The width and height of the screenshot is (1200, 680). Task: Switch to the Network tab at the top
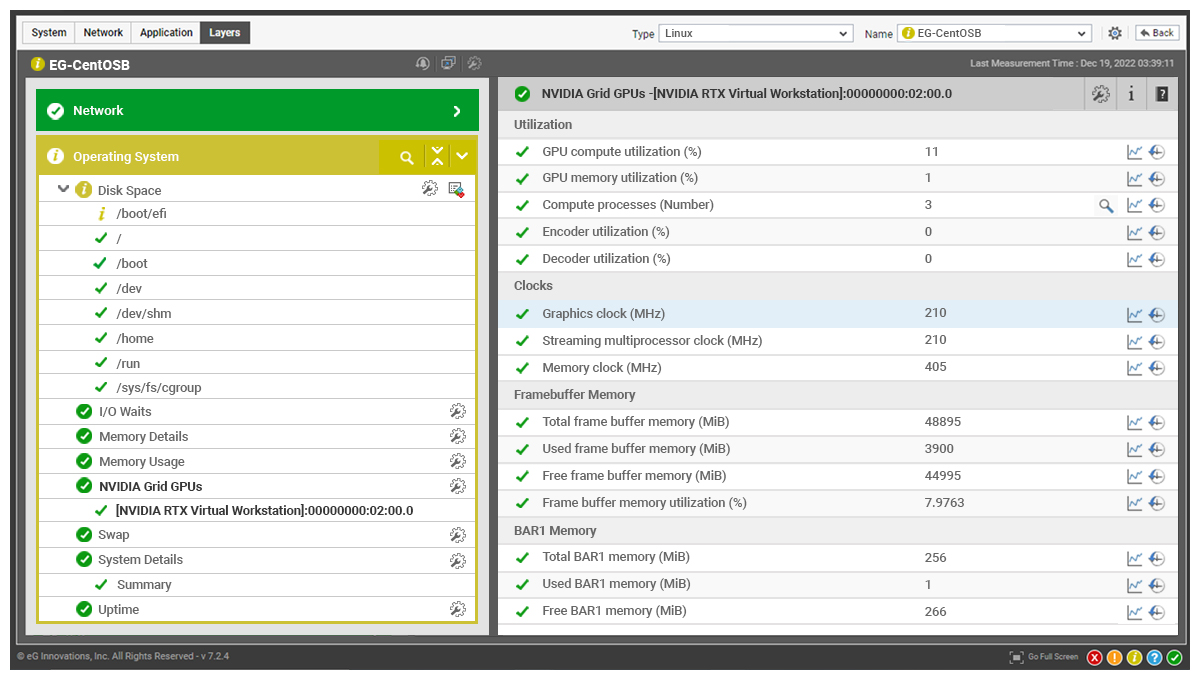(103, 33)
